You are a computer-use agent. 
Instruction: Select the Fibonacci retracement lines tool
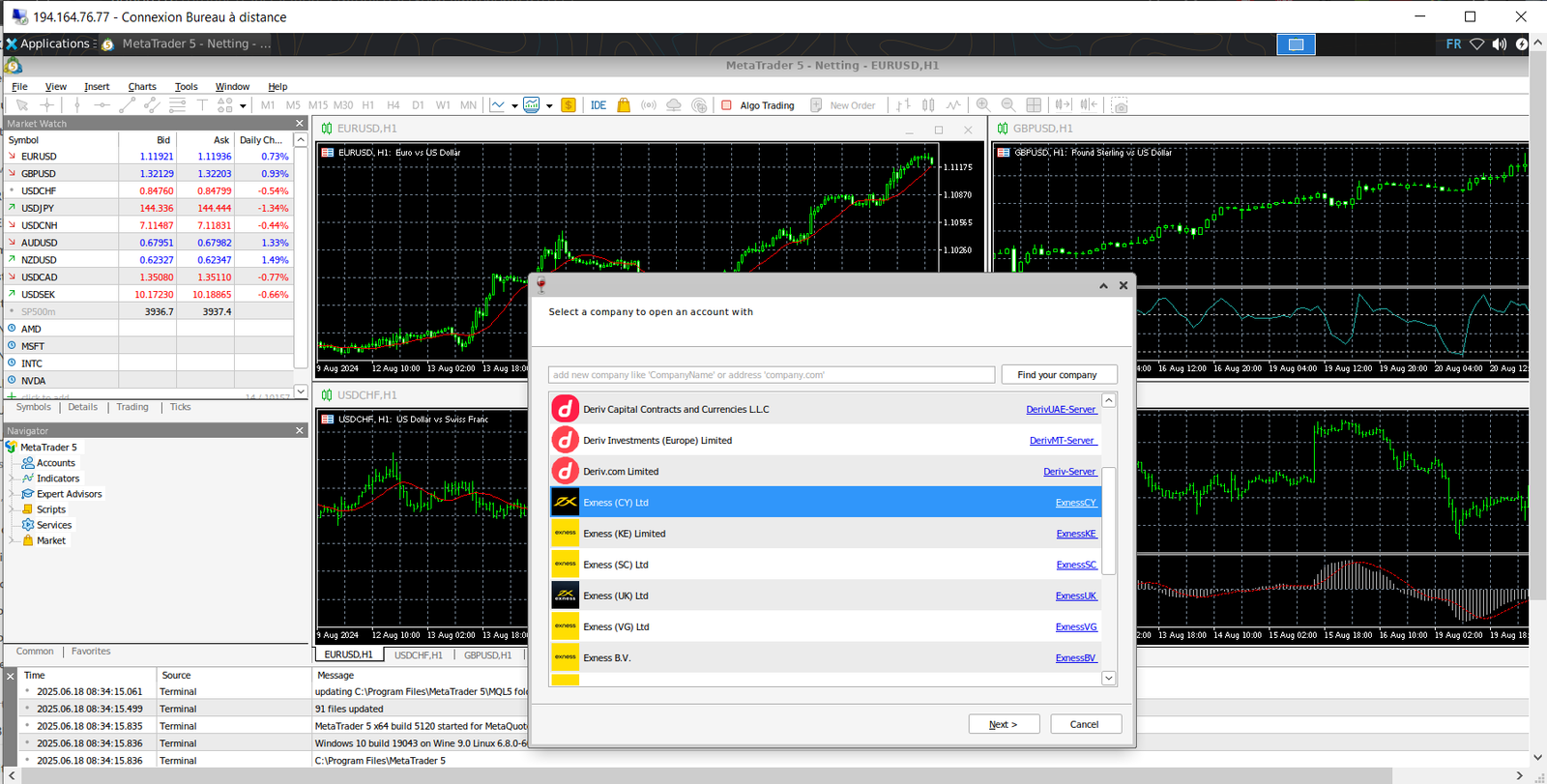tap(177, 105)
